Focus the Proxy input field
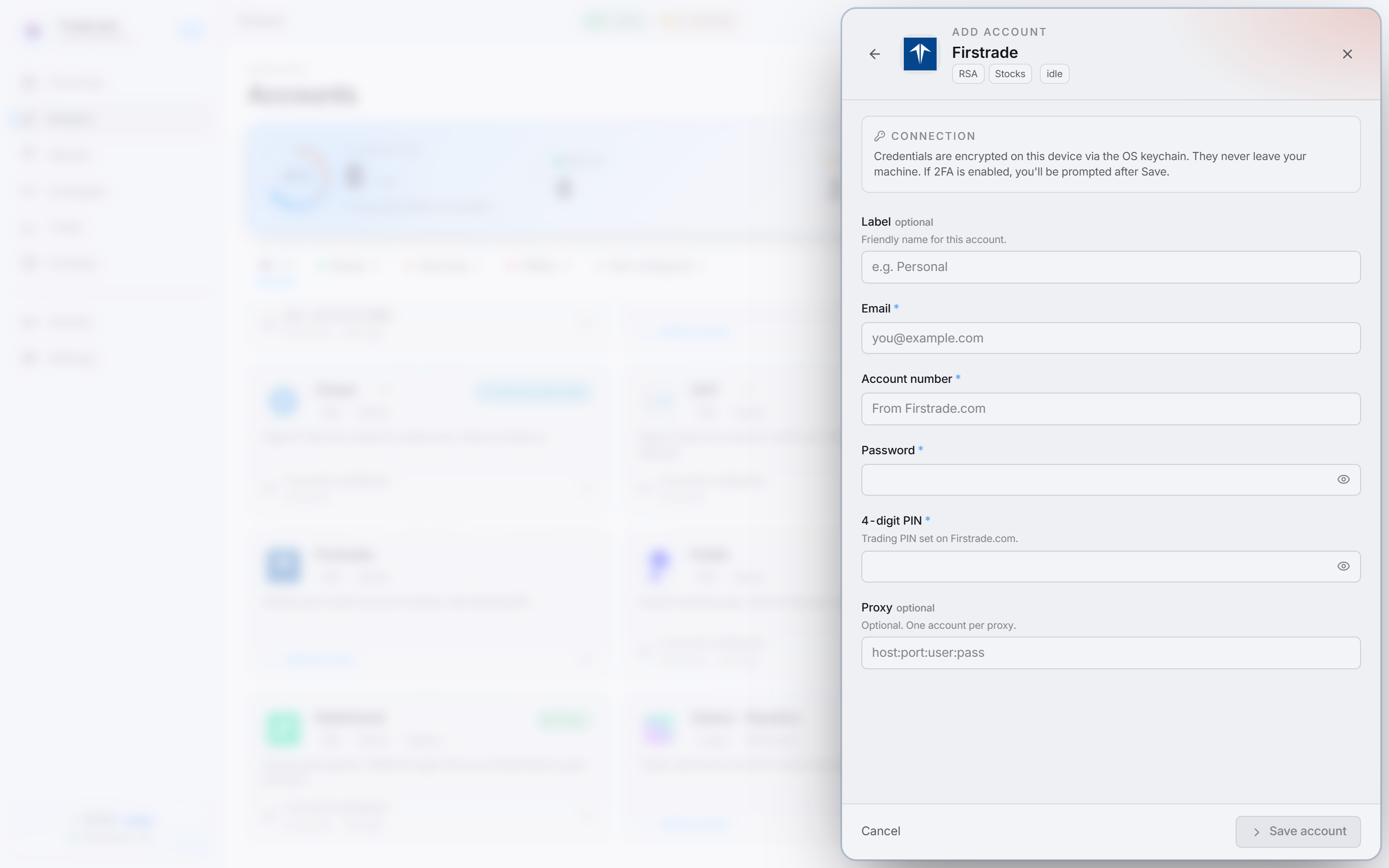The height and width of the screenshot is (868, 1389). point(1111,653)
